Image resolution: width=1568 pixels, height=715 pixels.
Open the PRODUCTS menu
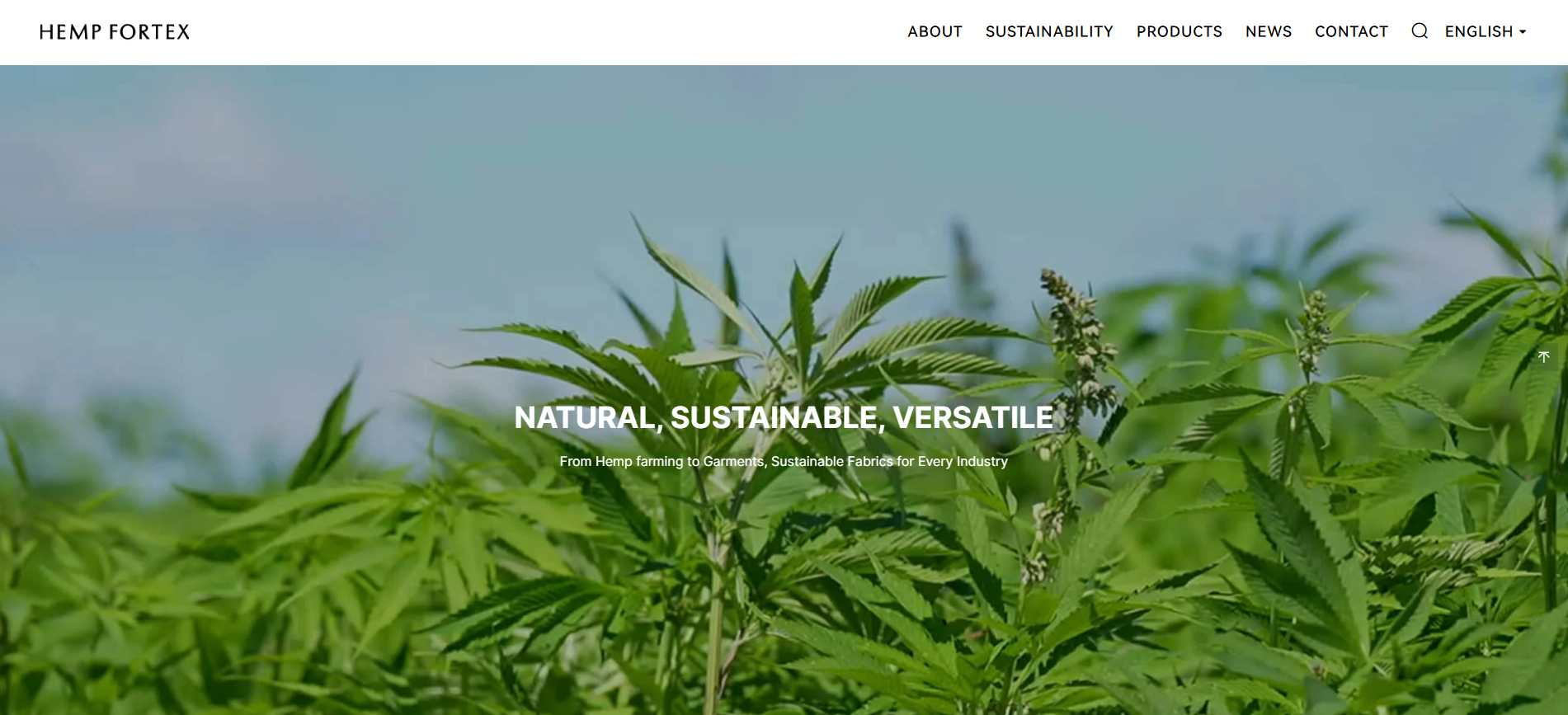pyautogui.click(x=1179, y=31)
